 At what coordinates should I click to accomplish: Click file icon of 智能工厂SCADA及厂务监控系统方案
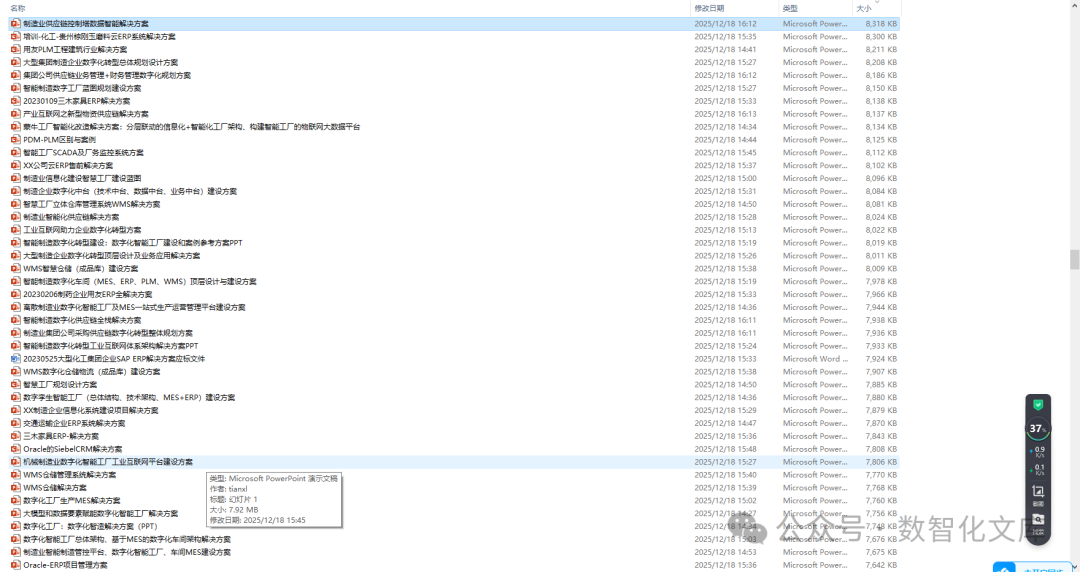pyautogui.click(x=16, y=152)
